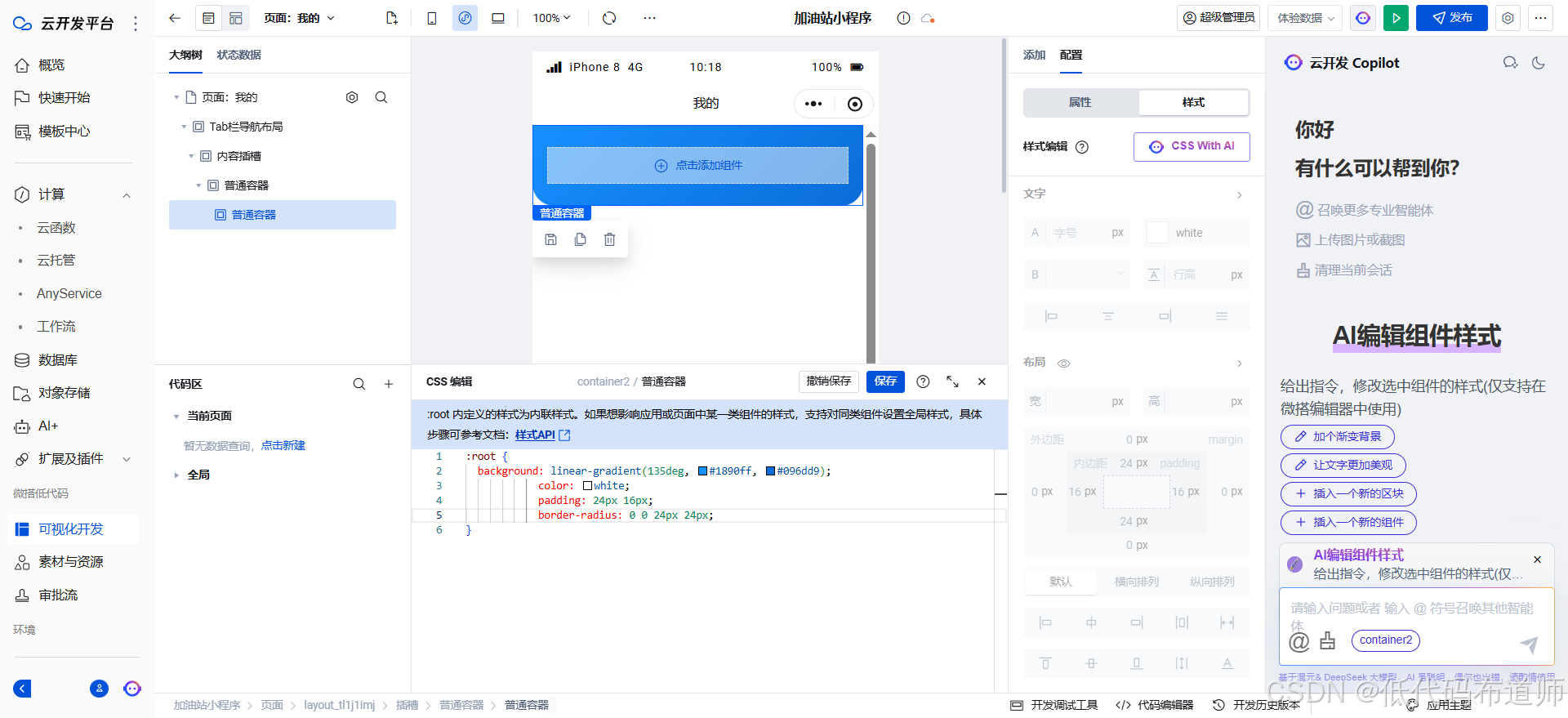Viewport: 1568px width, 718px height.
Task: Open the 样式API documentation link
Action: 542,435
